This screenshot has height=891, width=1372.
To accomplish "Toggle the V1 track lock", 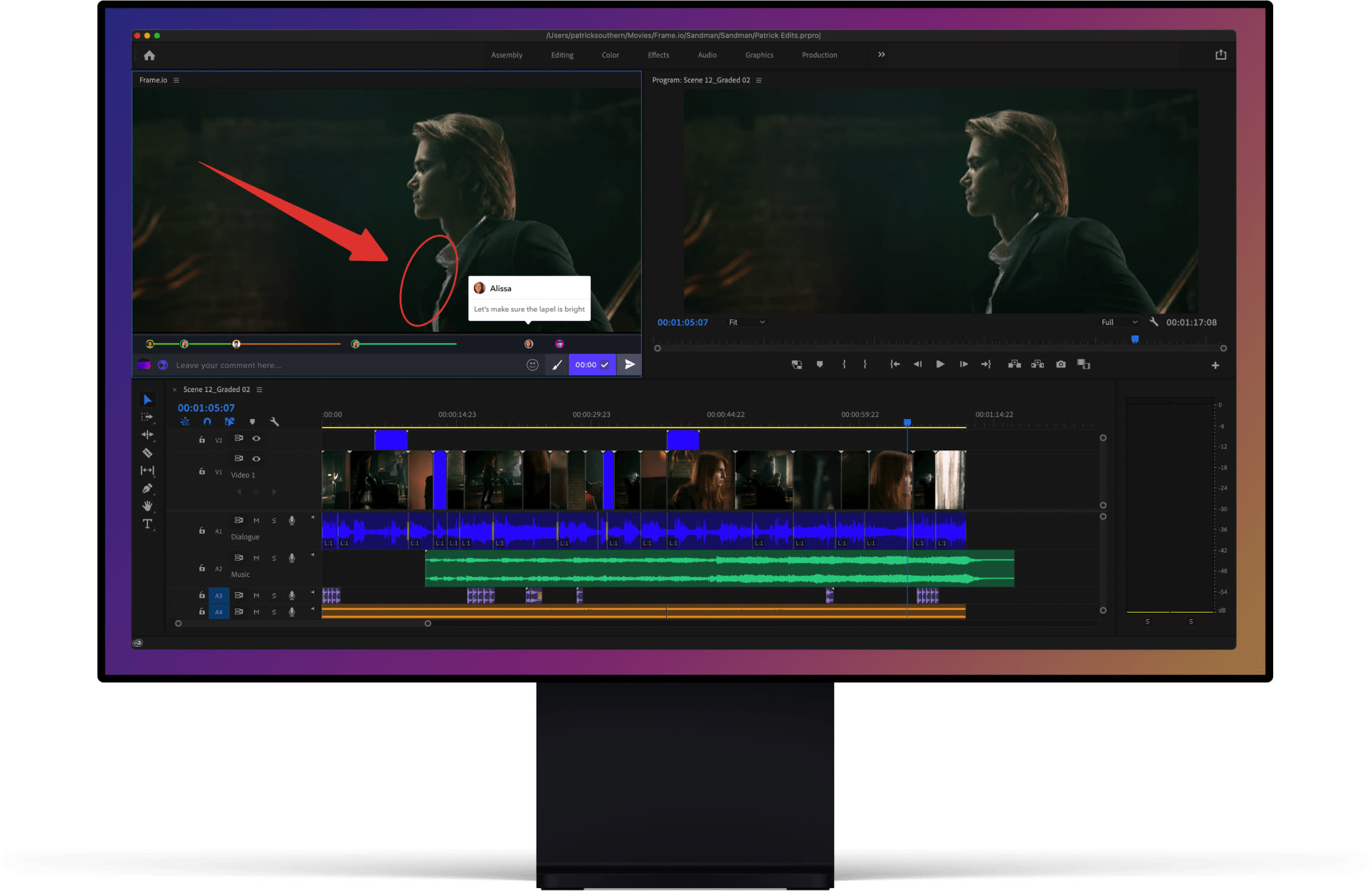I will point(202,471).
